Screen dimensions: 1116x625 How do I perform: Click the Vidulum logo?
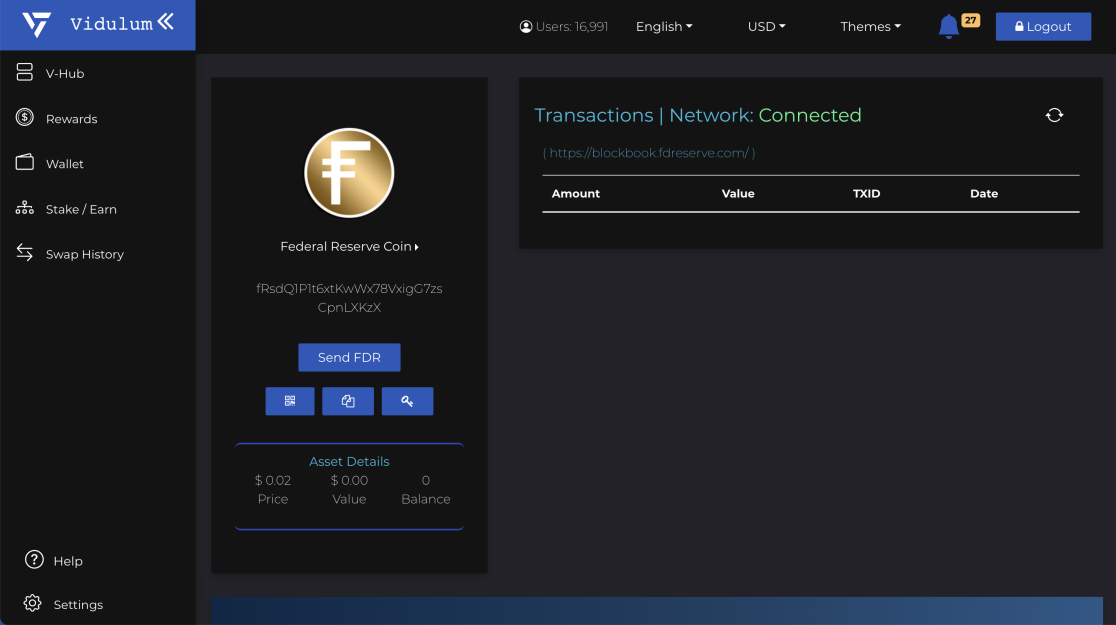pos(36,24)
